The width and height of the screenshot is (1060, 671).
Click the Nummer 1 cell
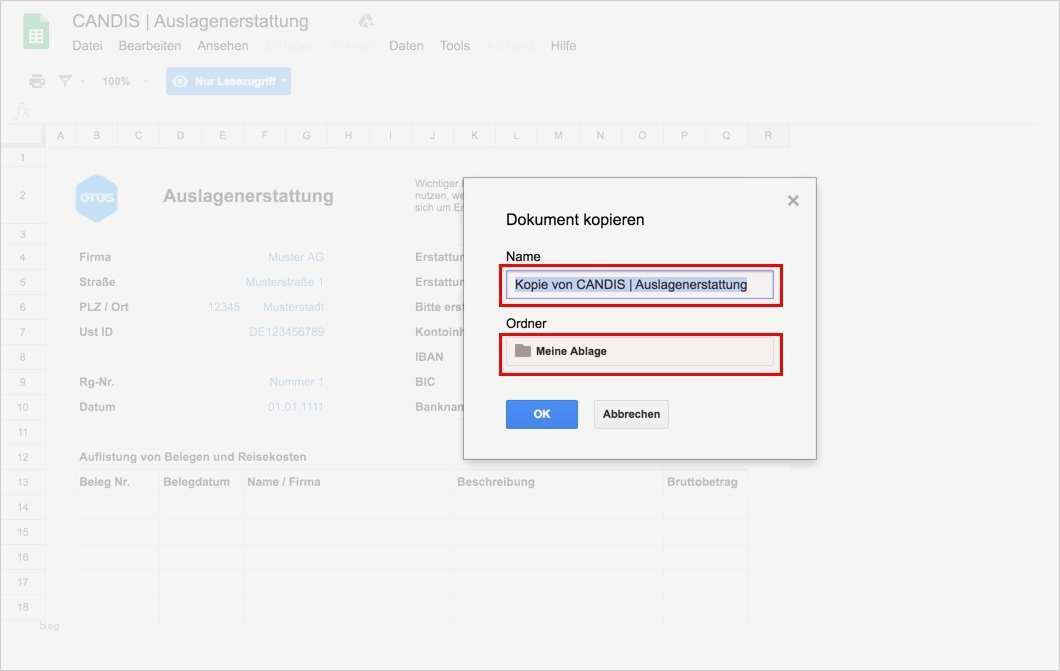(296, 382)
